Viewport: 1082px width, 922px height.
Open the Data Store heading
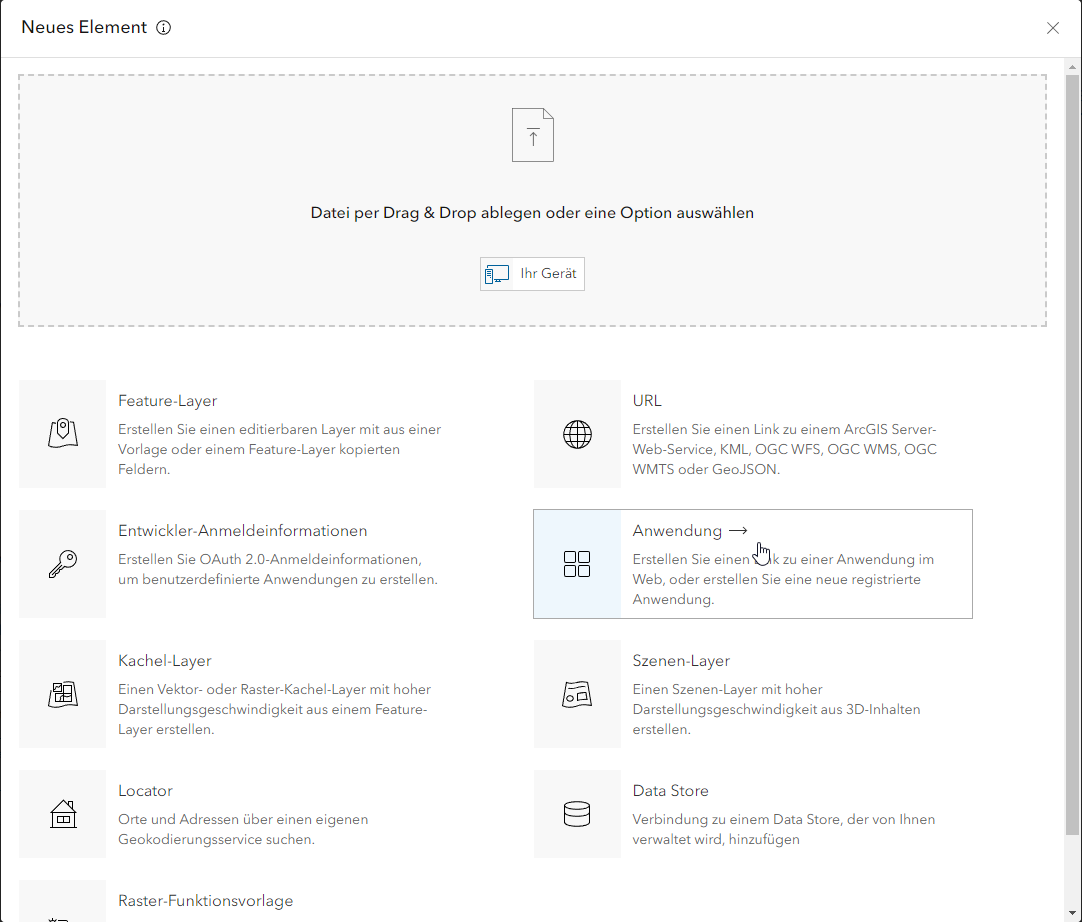[x=670, y=791]
